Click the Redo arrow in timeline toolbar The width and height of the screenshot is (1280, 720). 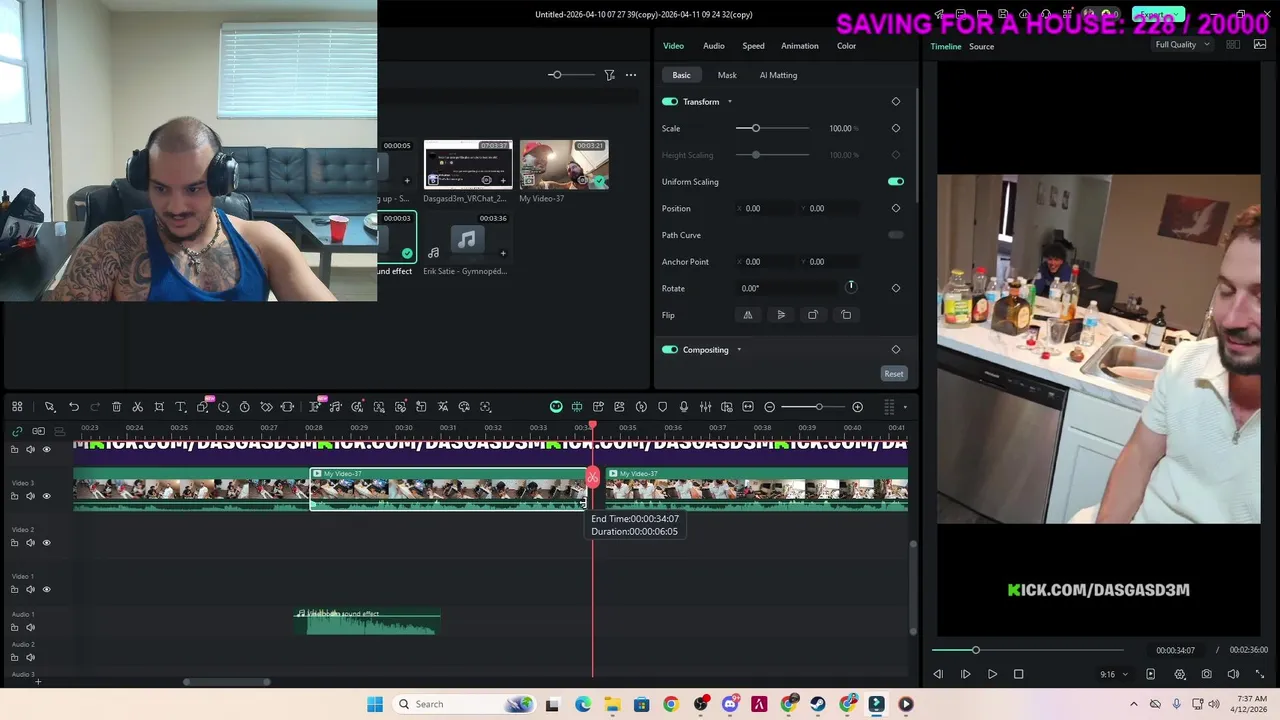point(95,407)
